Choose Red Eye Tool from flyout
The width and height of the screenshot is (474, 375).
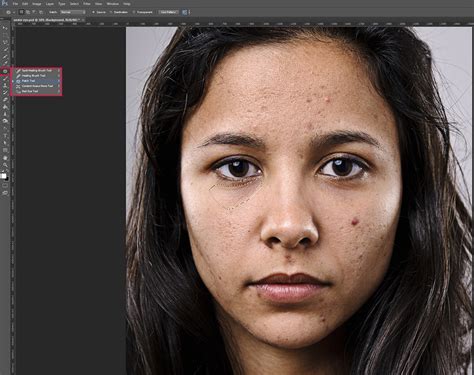37,91
